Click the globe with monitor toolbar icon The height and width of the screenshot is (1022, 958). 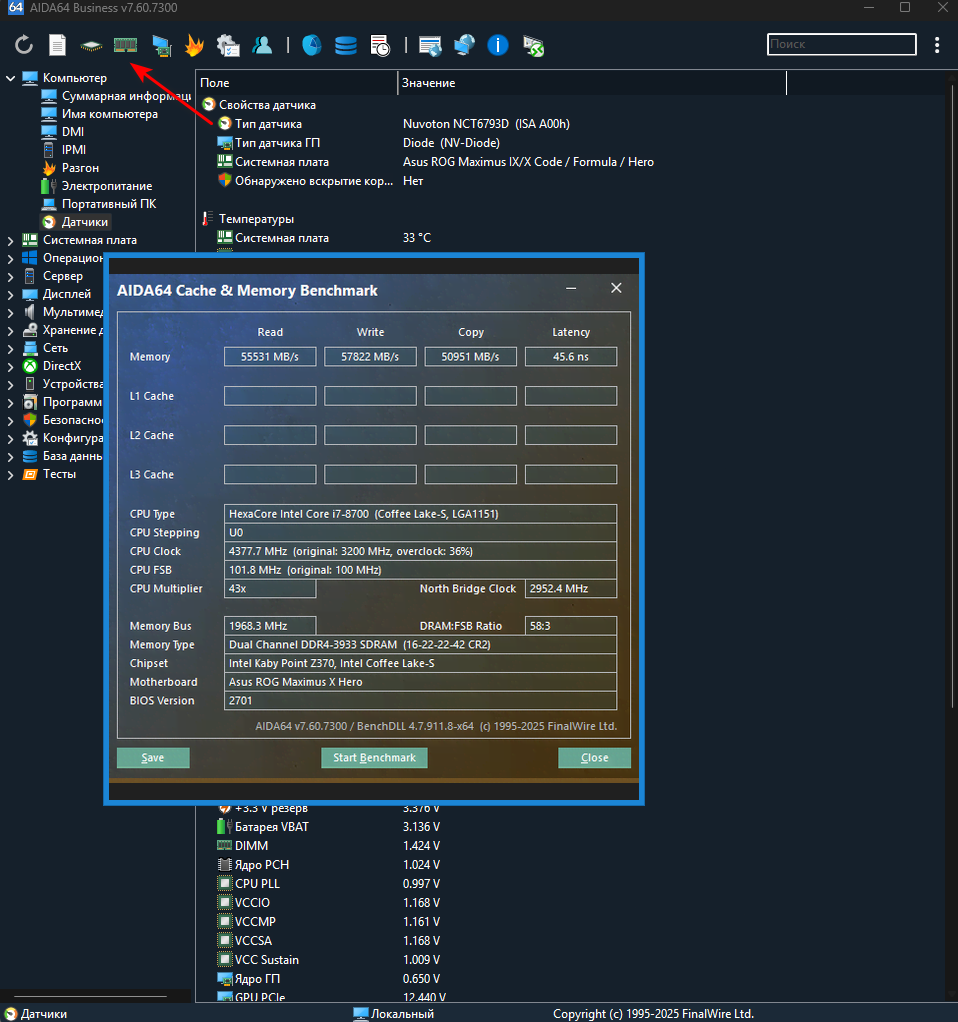(x=464, y=45)
